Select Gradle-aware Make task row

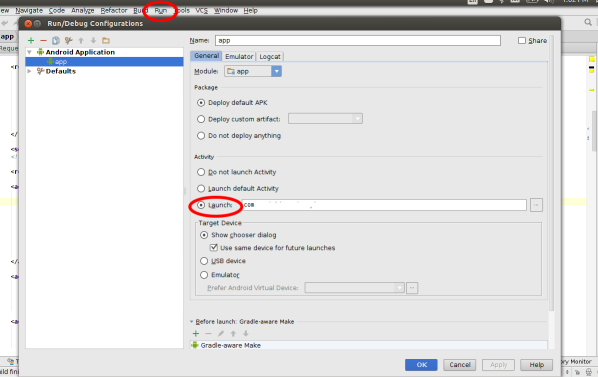click(x=369, y=345)
